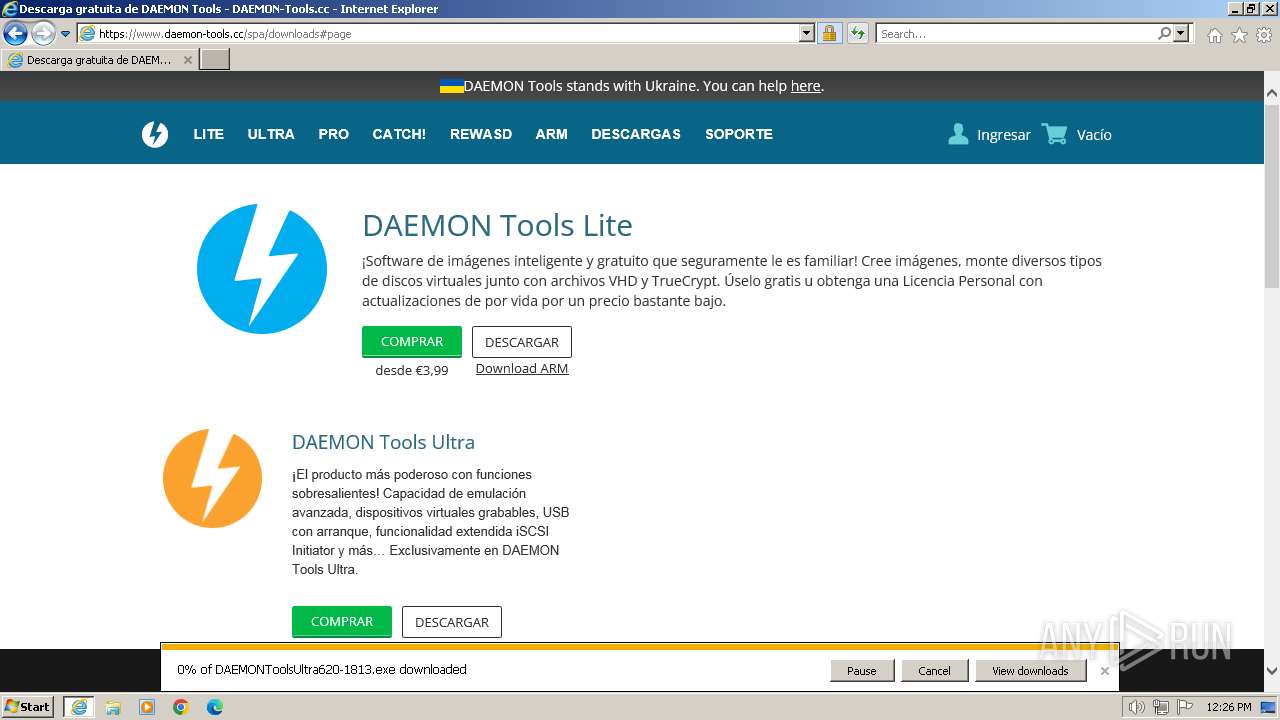Click the Vacío cart label
Screen dimensions: 1280x720
click(x=1094, y=135)
